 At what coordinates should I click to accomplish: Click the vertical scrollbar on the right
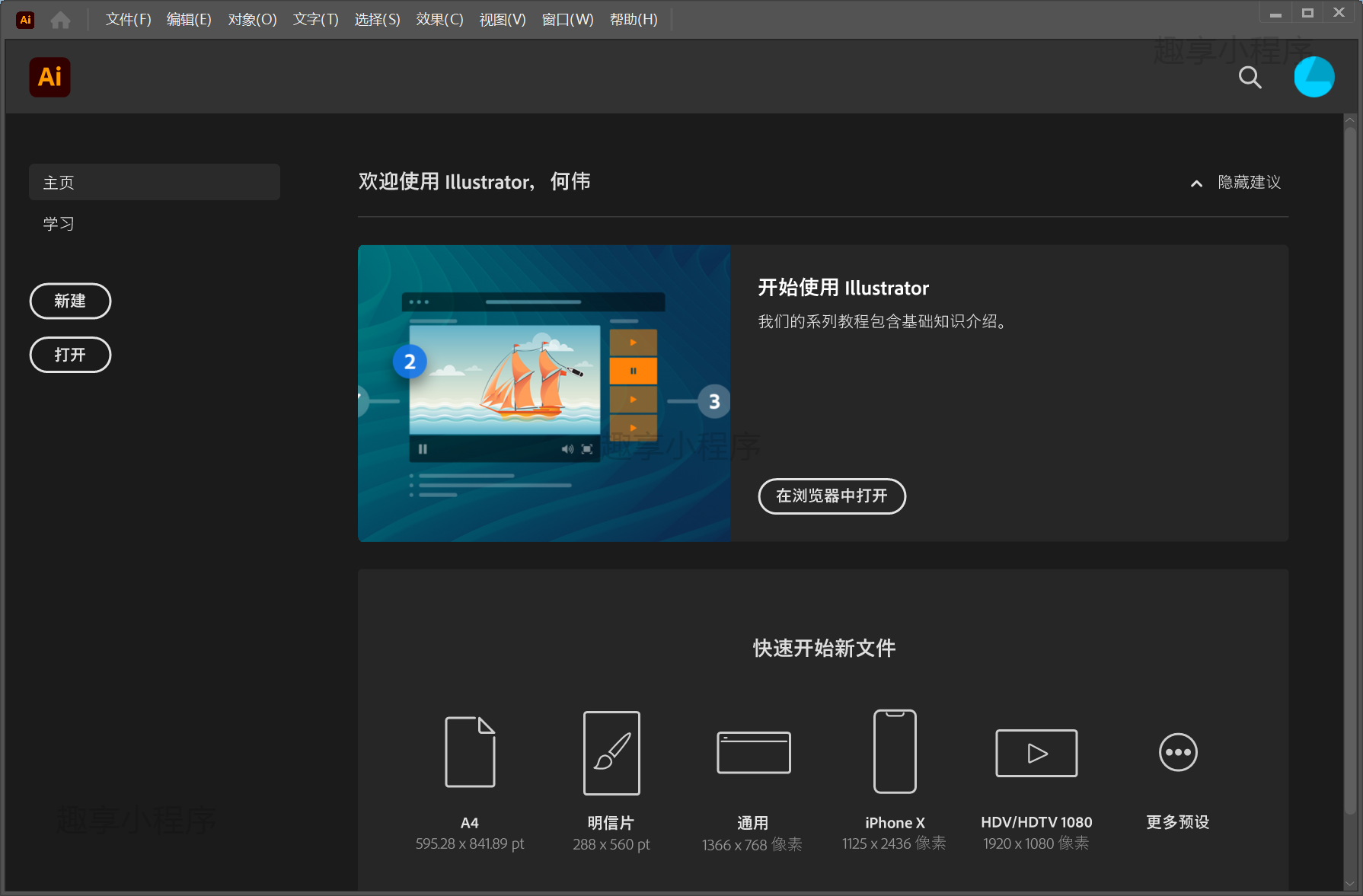1350,469
